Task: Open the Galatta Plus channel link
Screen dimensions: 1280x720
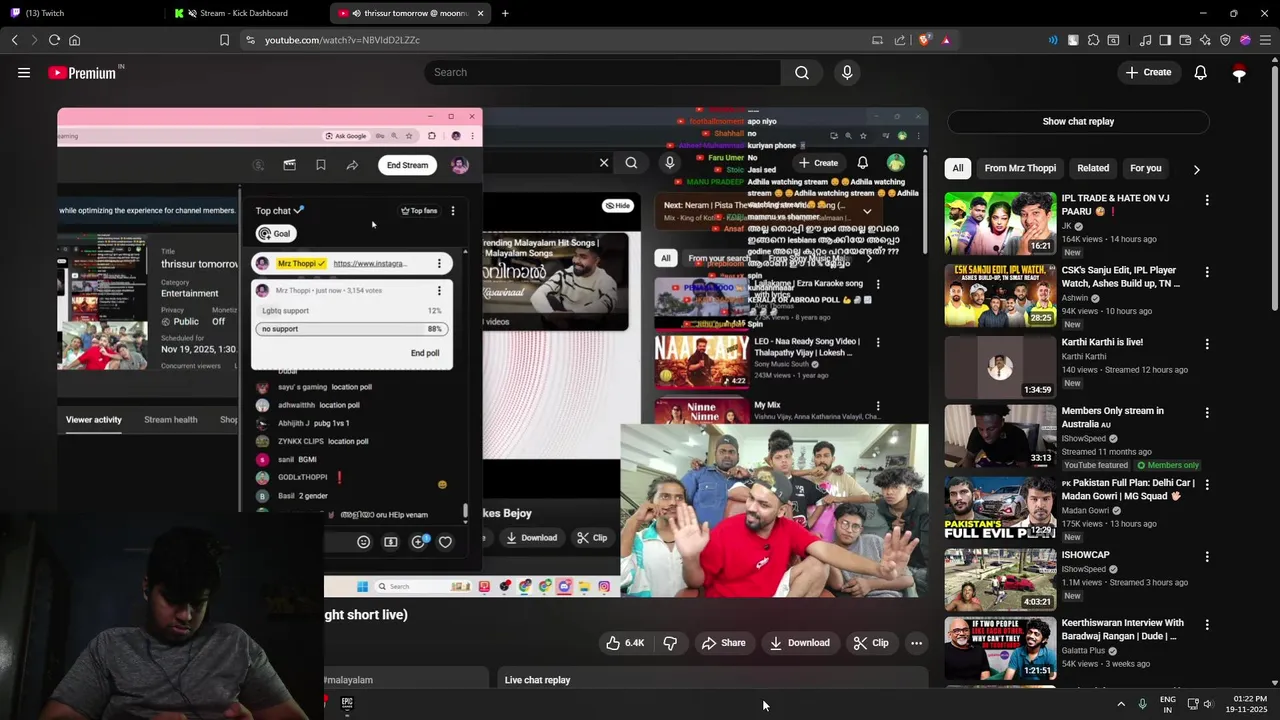Action: point(1085,650)
